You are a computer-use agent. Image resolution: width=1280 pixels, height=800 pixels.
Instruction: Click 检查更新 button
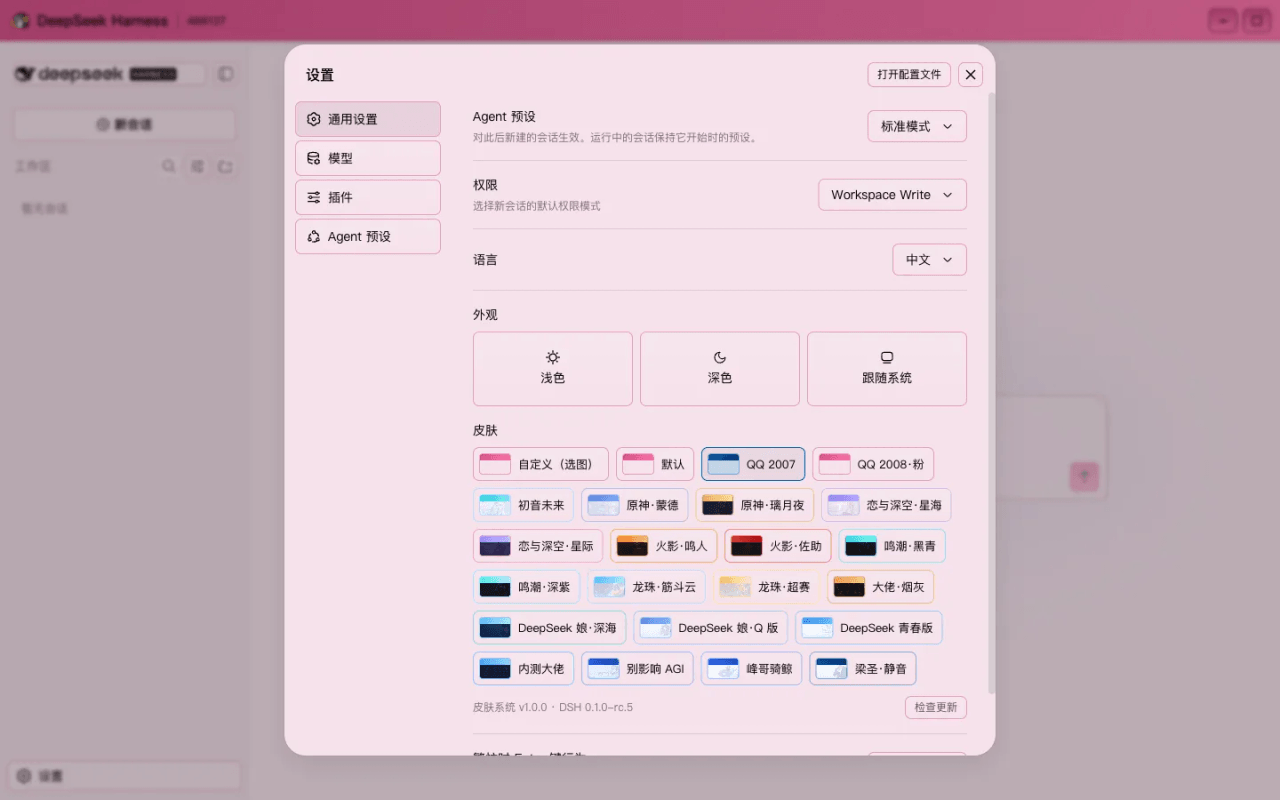(936, 707)
